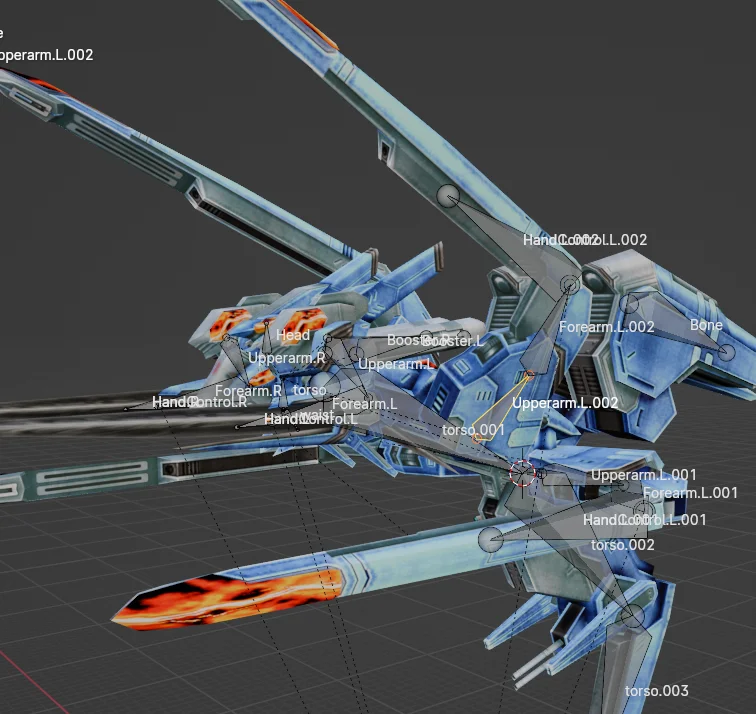756x714 pixels.
Task: Click the Forearm.L bone label
Action: (x=364, y=404)
